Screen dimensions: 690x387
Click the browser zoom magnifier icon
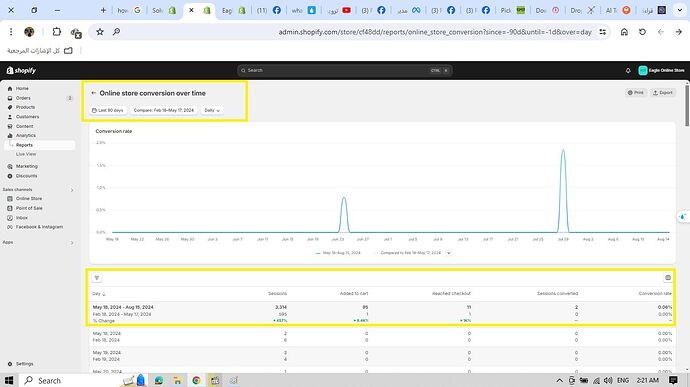(x=116, y=32)
